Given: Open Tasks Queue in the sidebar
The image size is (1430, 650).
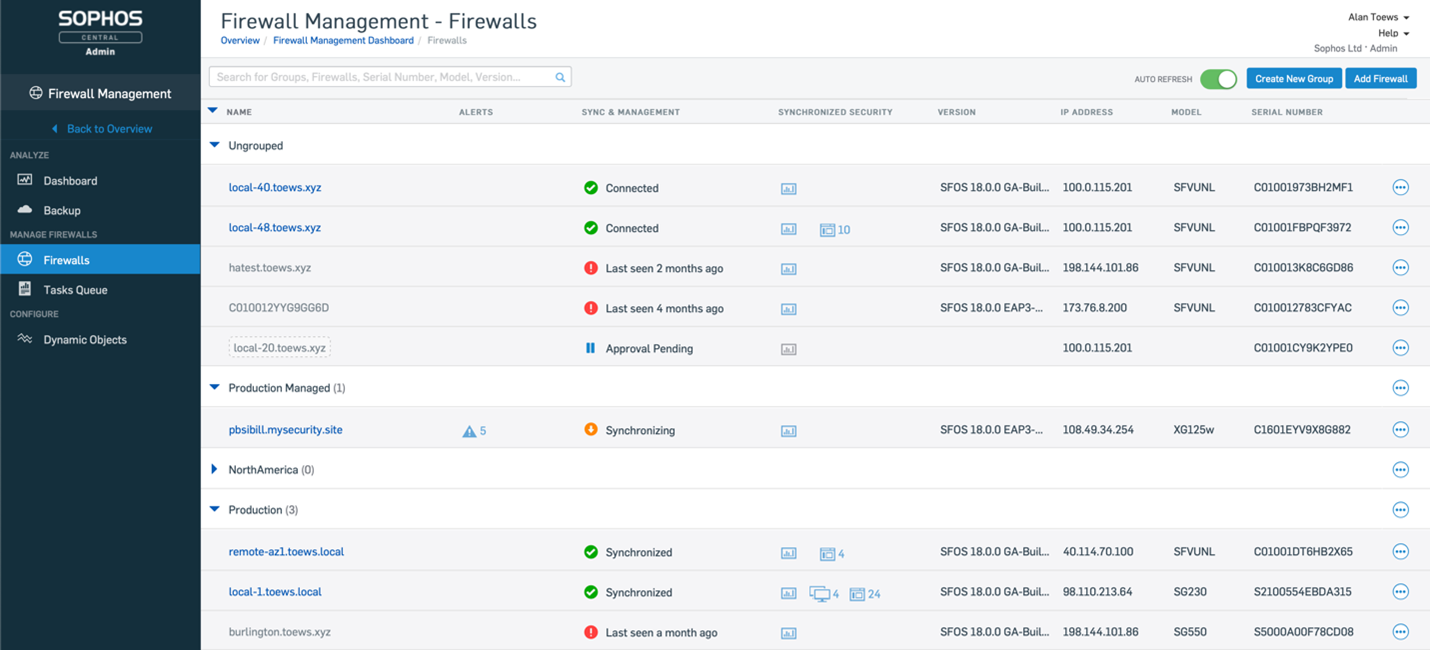Looking at the screenshot, I should tap(75, 290).
